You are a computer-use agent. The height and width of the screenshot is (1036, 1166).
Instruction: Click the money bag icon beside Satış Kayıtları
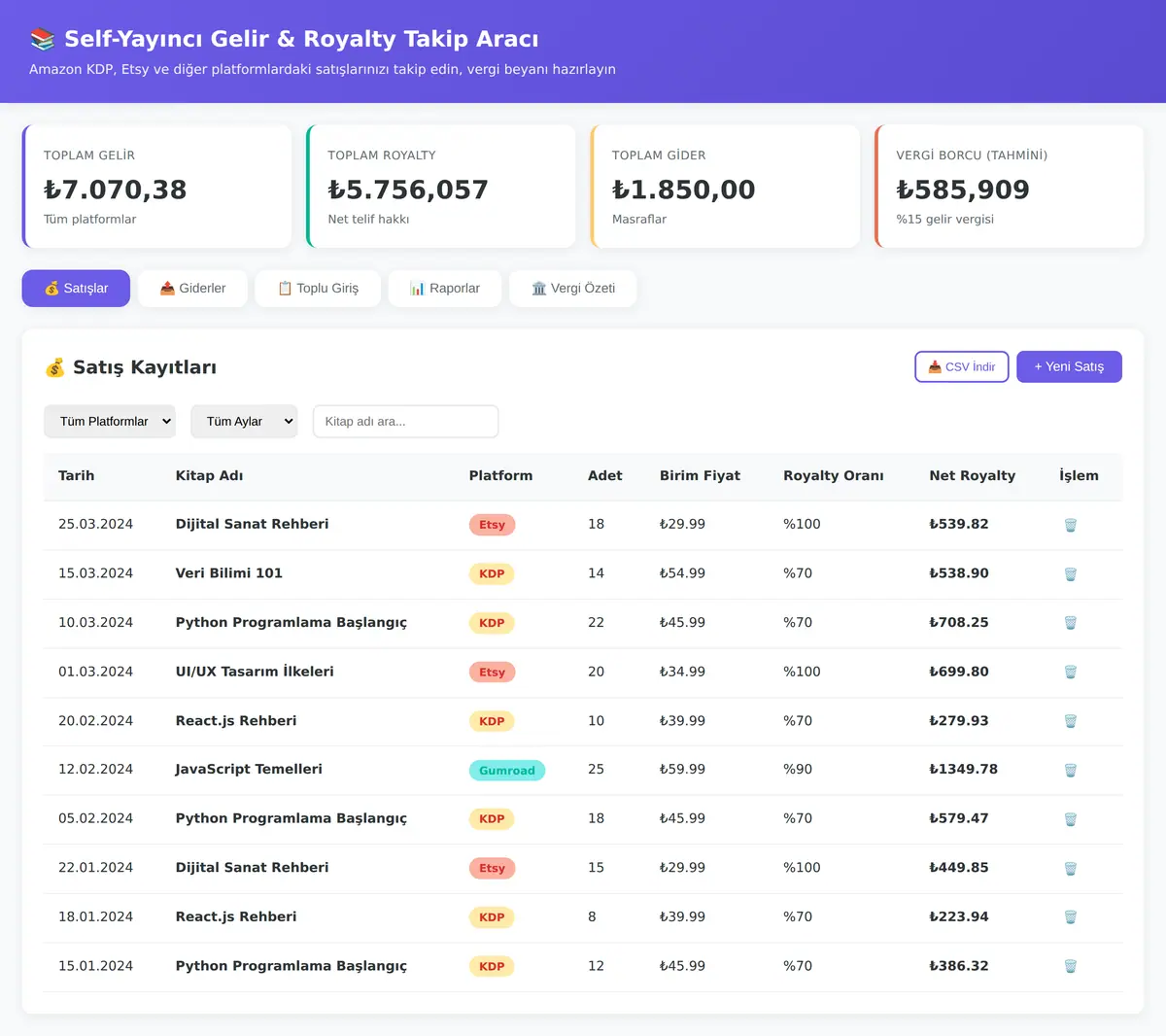pos(54,367)
